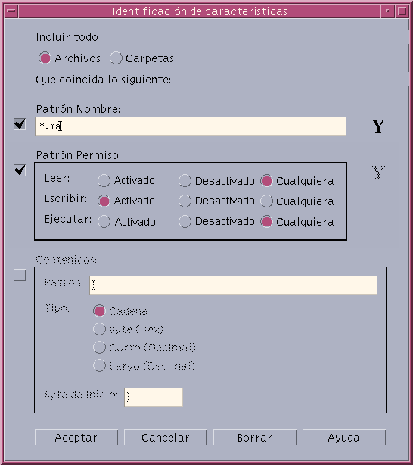Click into the Patrón Nombre text field
The width and height of the screenshot is (413, 465).
pos(191,126)
